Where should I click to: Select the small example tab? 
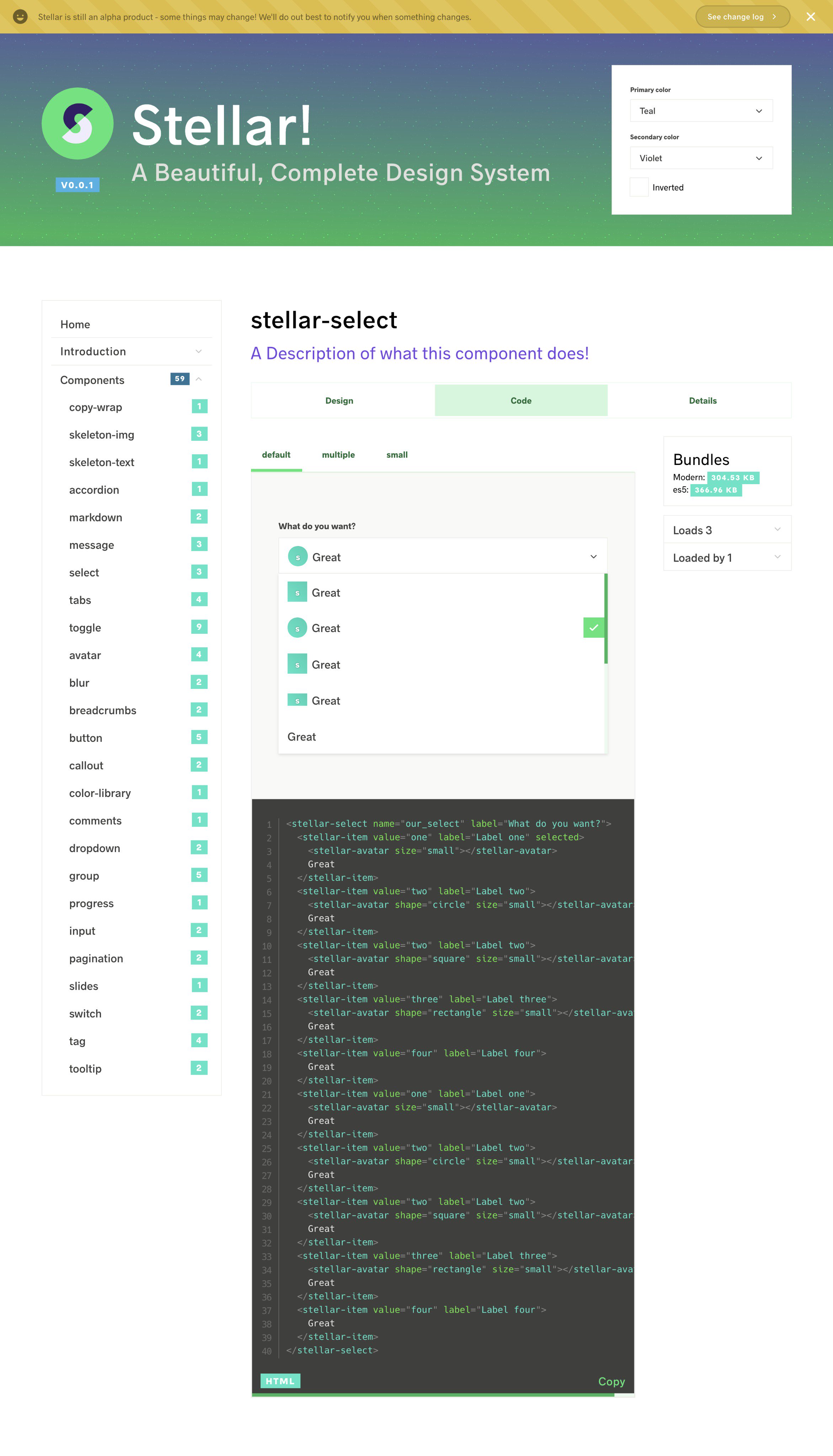click(x=397, y=455)
